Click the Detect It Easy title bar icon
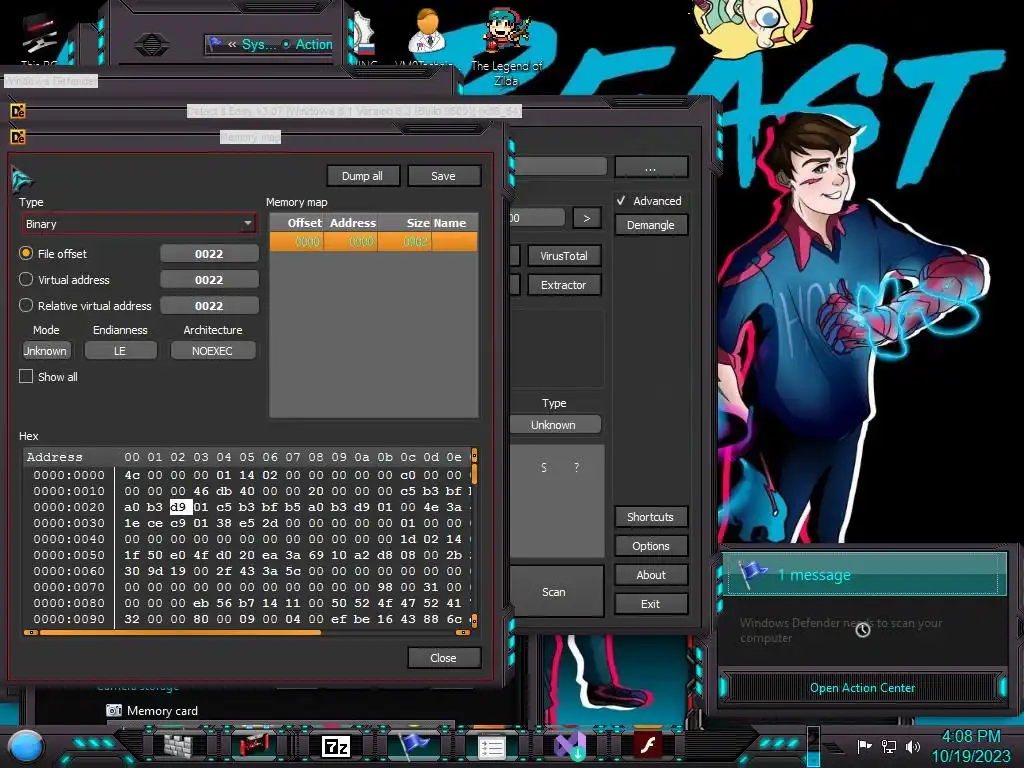Viewport: 1024px width, 768px height. 18,111
